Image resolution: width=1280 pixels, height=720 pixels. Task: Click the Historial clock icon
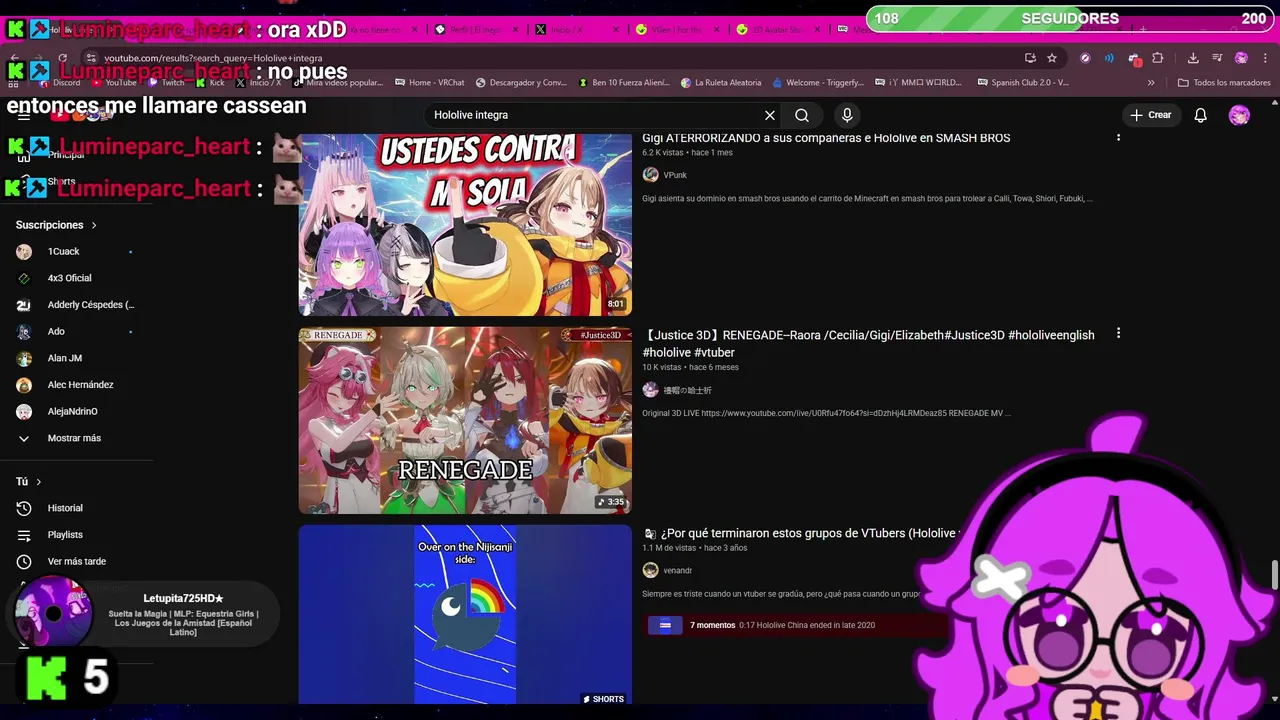[24, 508]
